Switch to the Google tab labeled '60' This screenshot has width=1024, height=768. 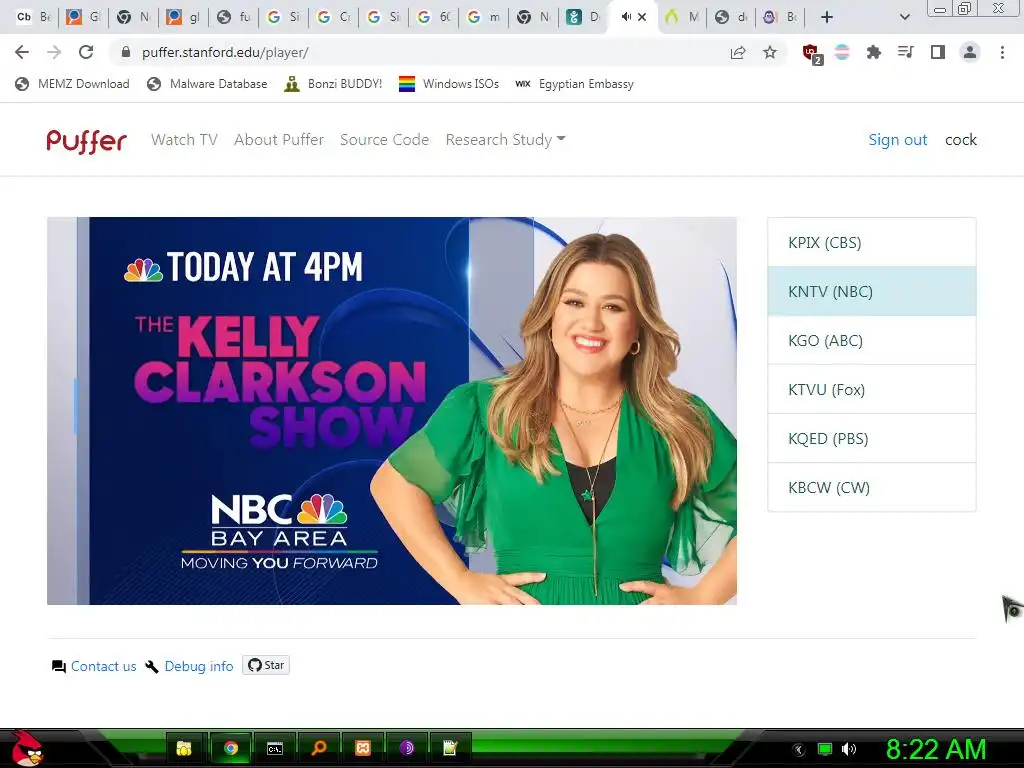coord(434,17)
